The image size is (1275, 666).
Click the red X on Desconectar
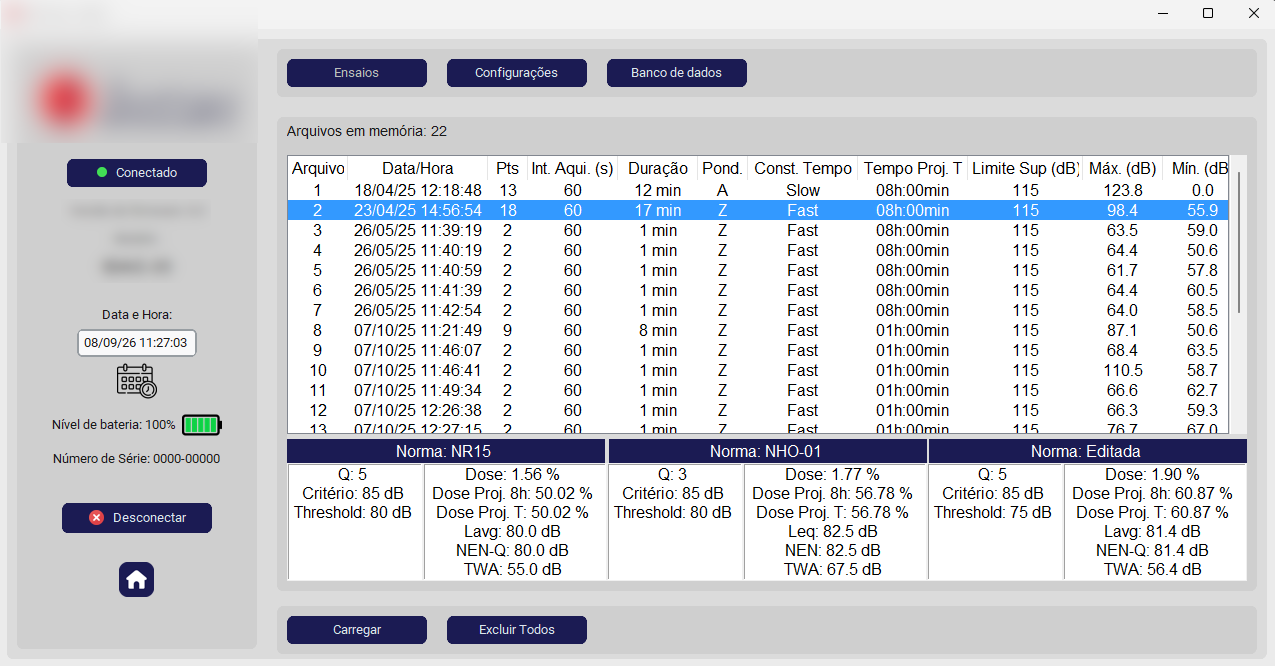click(x=96, y=518)
